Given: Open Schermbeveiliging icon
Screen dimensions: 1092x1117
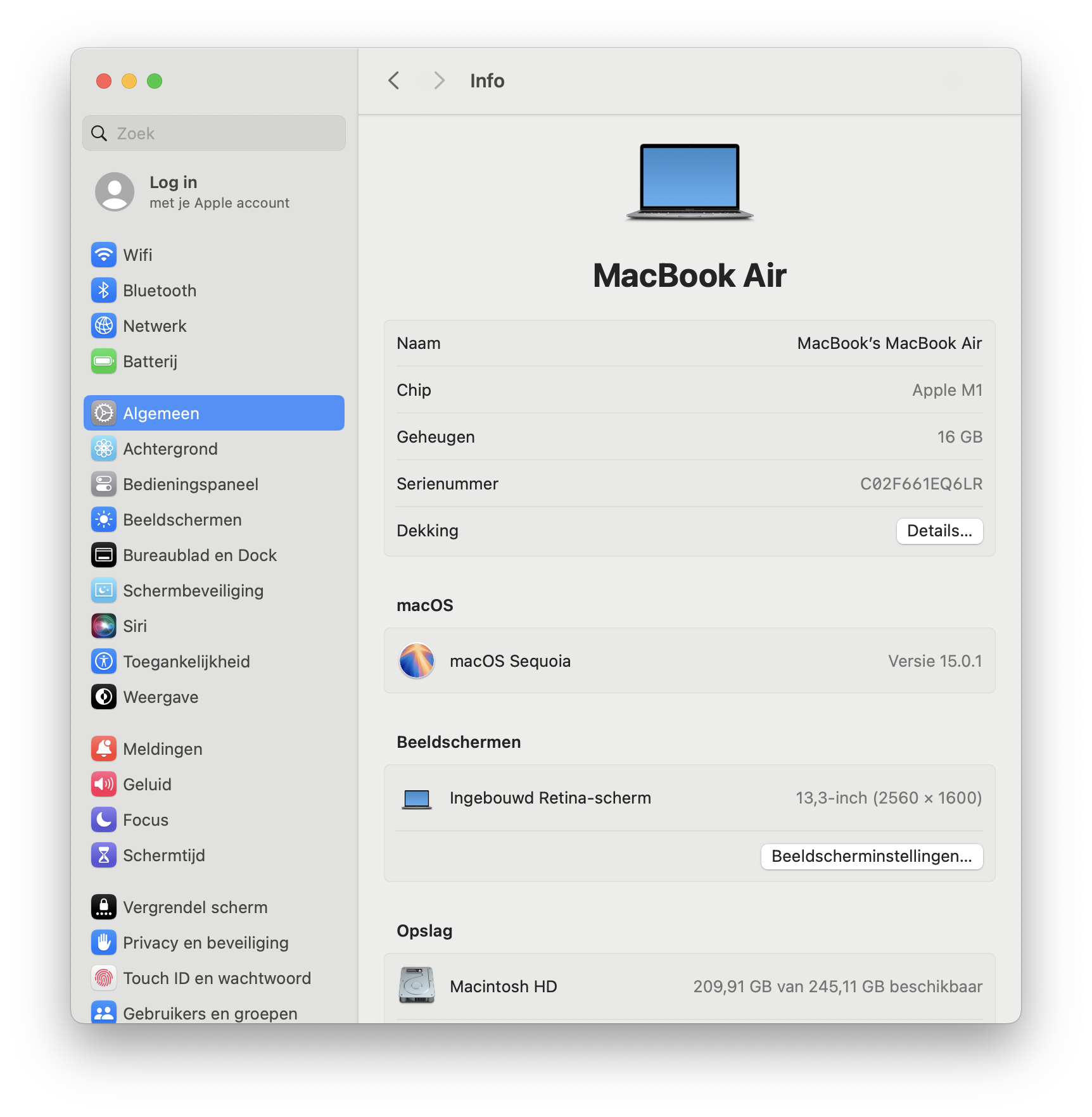Looking at the screenshot, I should (104, 591).
